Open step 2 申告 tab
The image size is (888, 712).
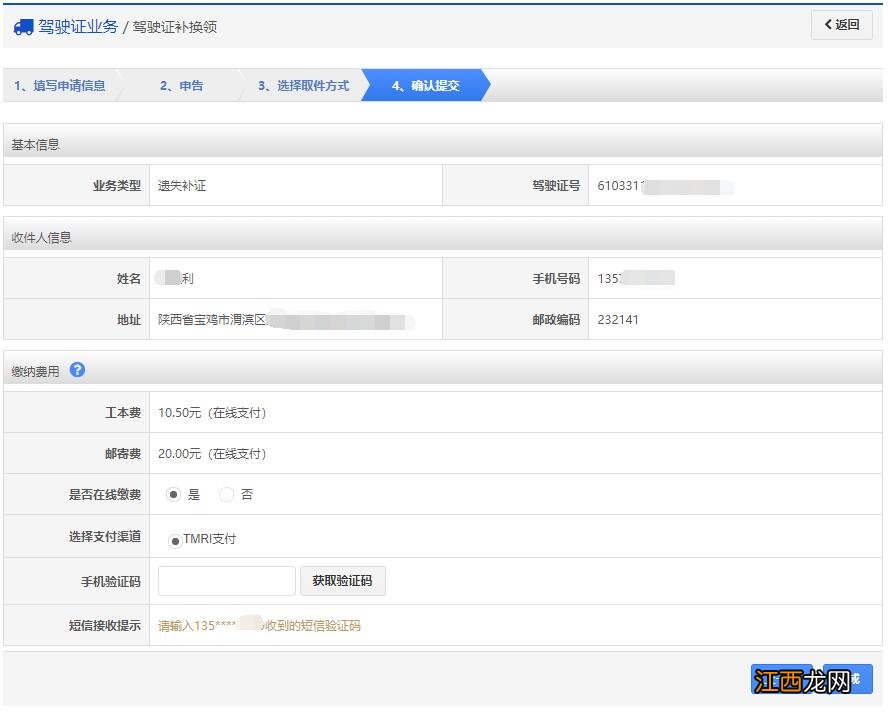click(180, 85)
